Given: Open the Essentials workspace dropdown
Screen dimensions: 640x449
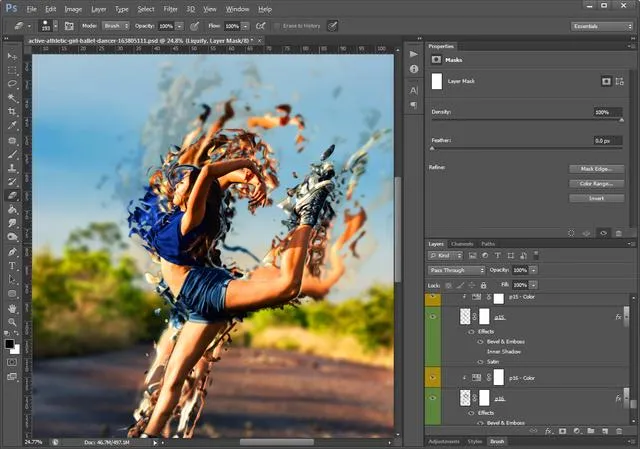Looking at the screenshot, I should click(601, 26).
